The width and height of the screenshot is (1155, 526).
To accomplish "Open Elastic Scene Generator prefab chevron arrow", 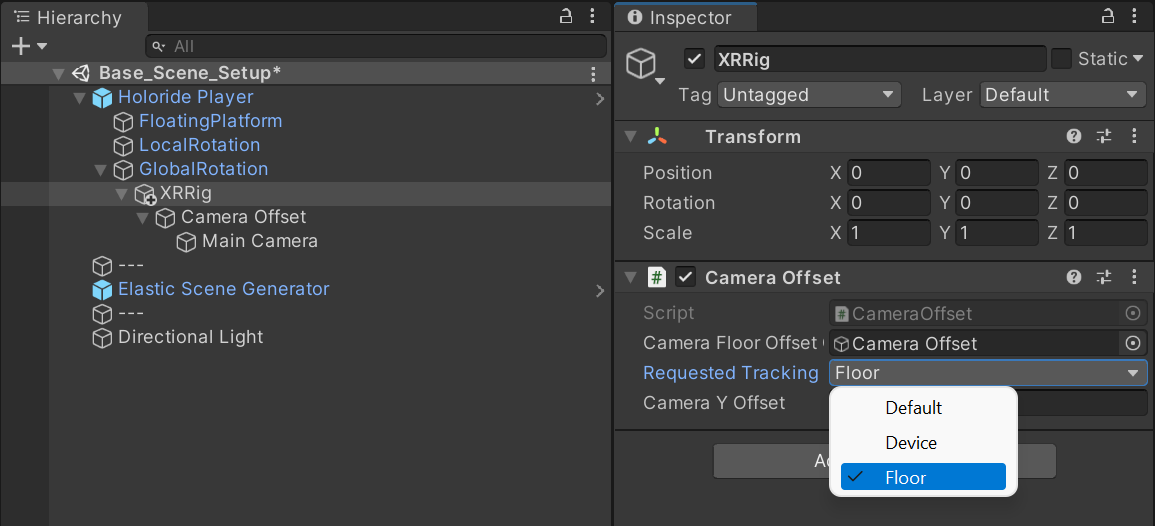I will (600, 291).
